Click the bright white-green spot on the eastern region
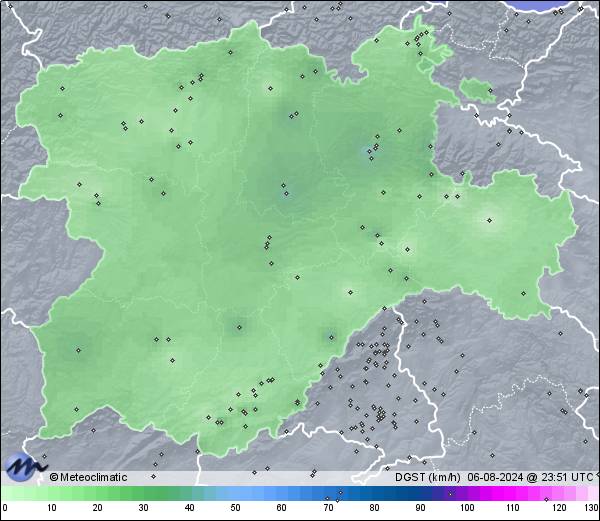This screenshot has height=521, width=600. [x=489, y=221]
